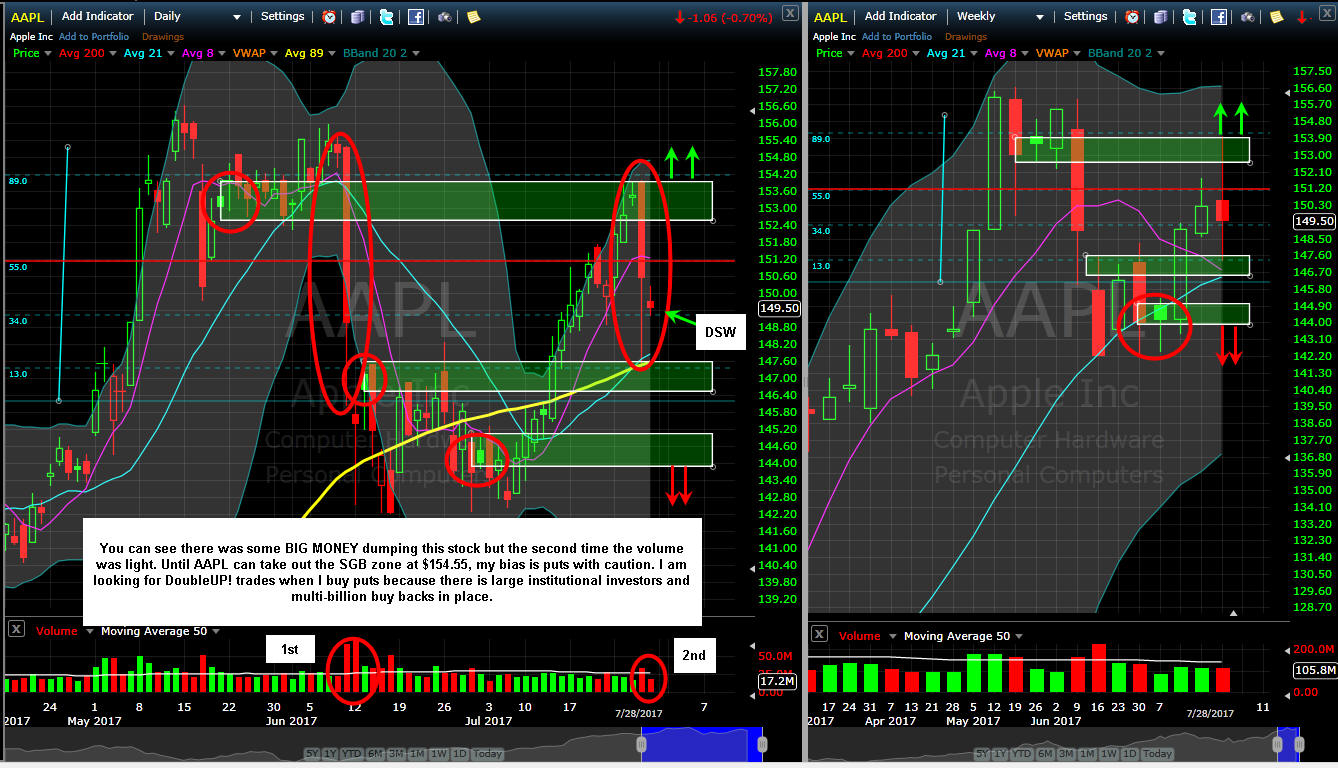The image size is (1338, 768).
Task: Take a camera snapshot of the Weekly chart
Action: (x=1248, y=17)
